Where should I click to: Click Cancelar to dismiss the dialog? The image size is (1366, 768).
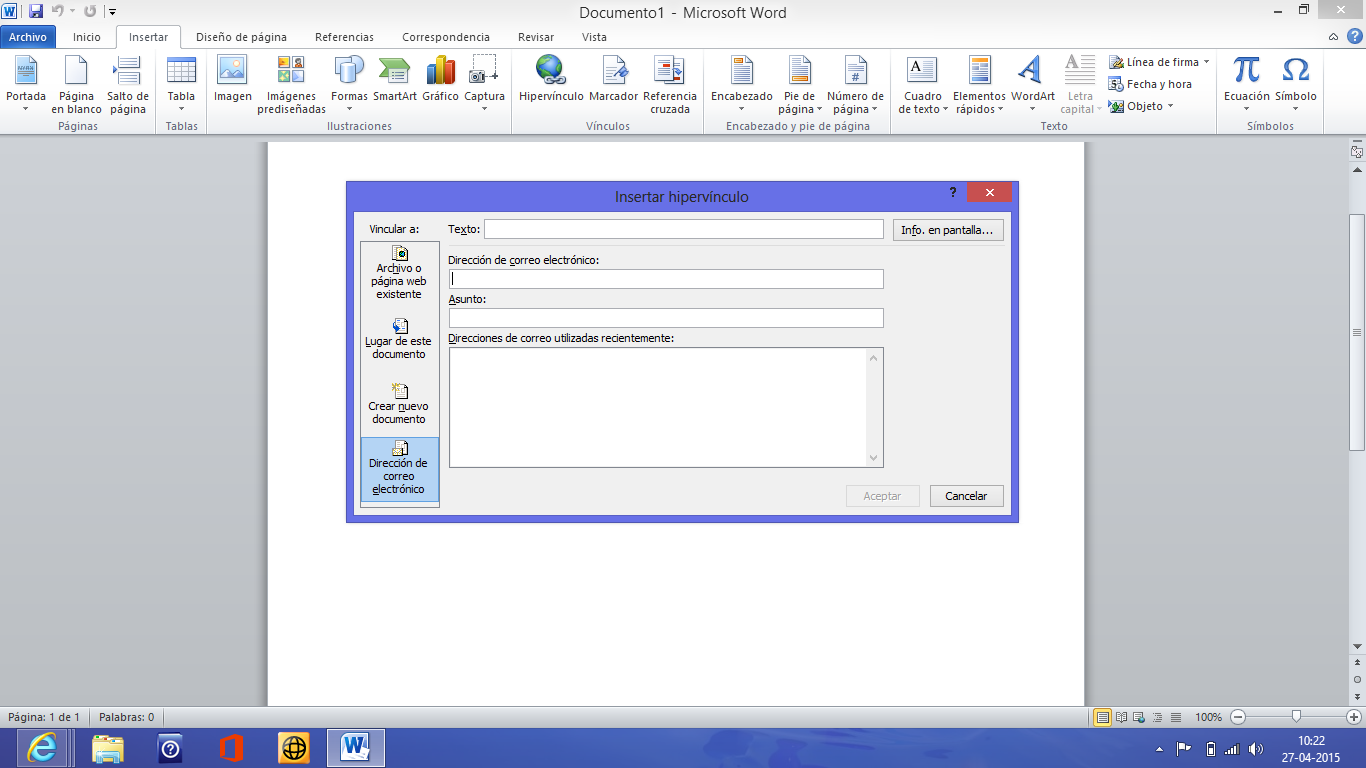[x=966, y=496]
